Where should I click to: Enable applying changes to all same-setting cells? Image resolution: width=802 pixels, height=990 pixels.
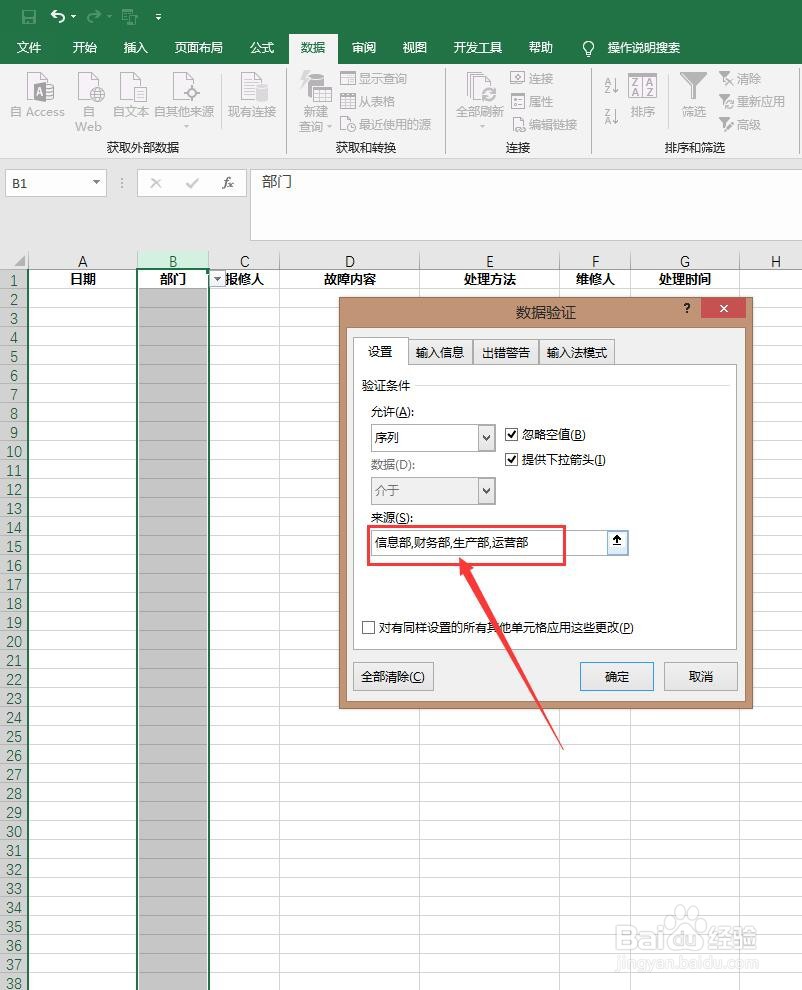(x=369, y=628)
